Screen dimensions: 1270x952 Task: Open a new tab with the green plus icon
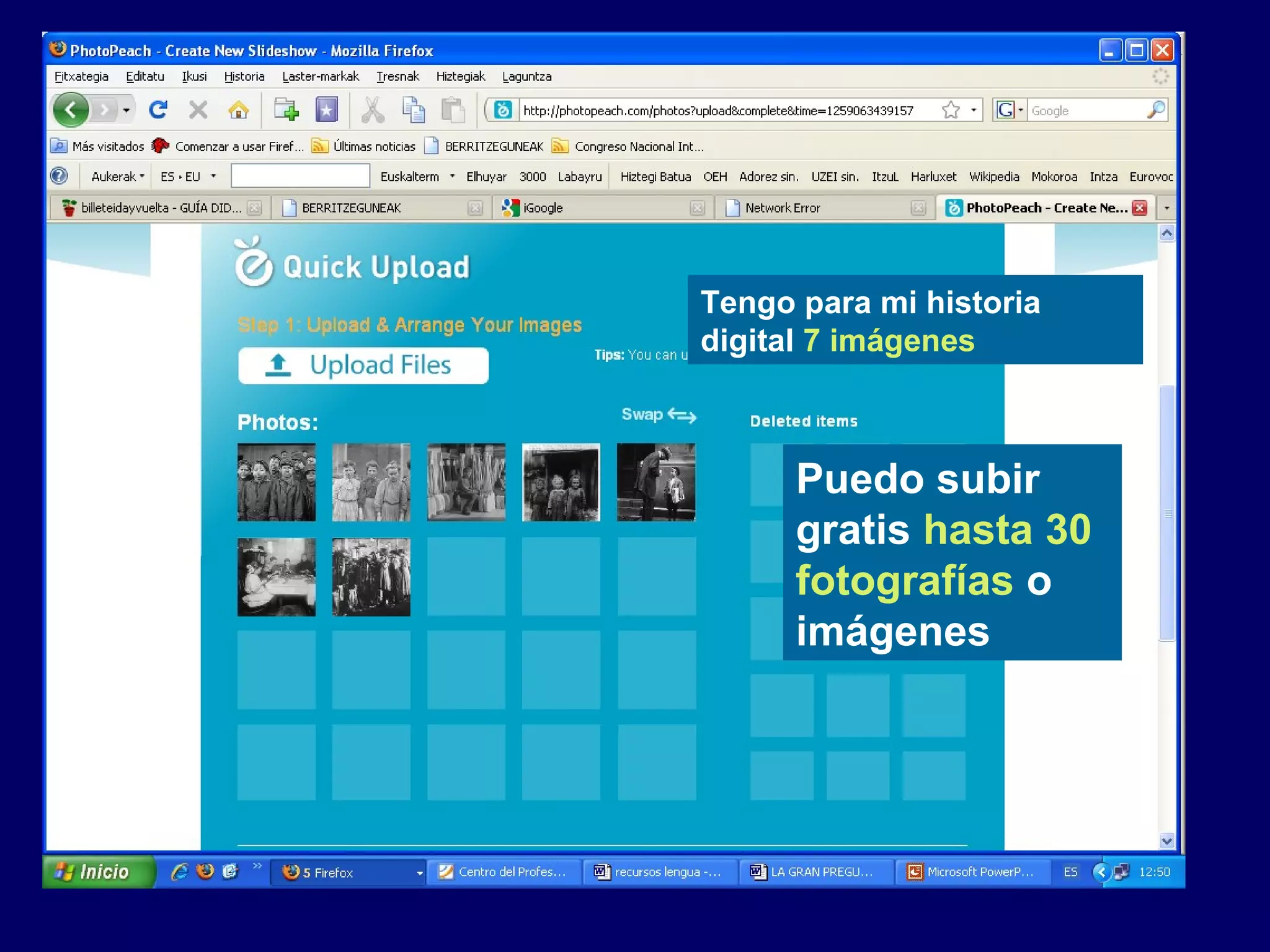[x=286, y=110]
